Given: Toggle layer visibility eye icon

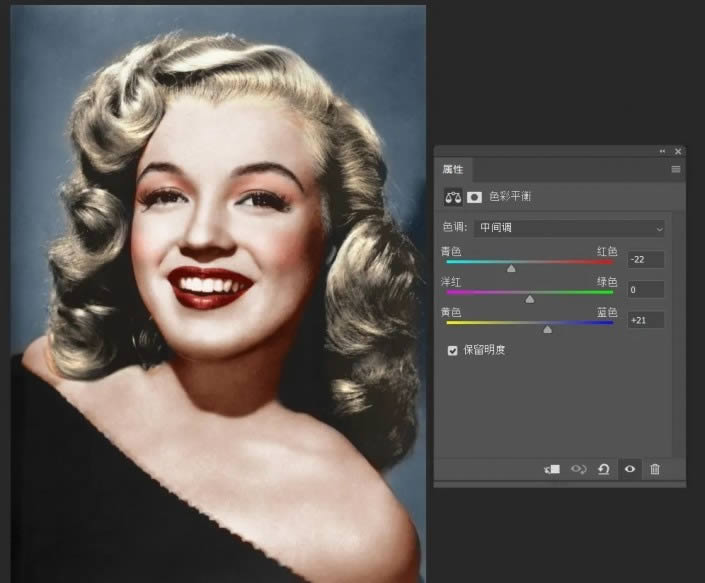Looking at the screenshot, I should [x=629, y=469].
